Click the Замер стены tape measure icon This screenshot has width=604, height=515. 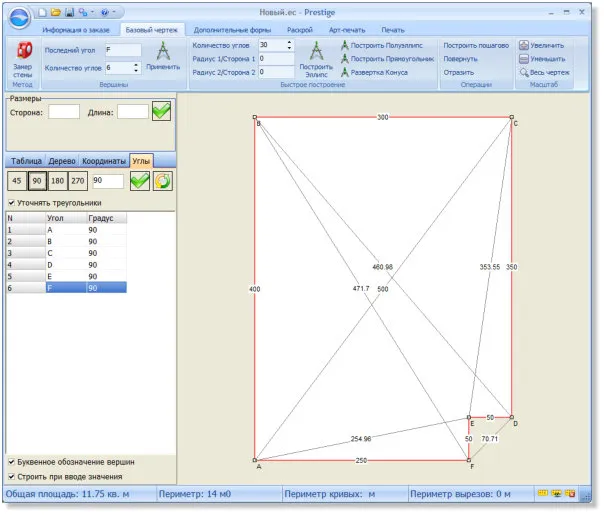pos(23,50)
